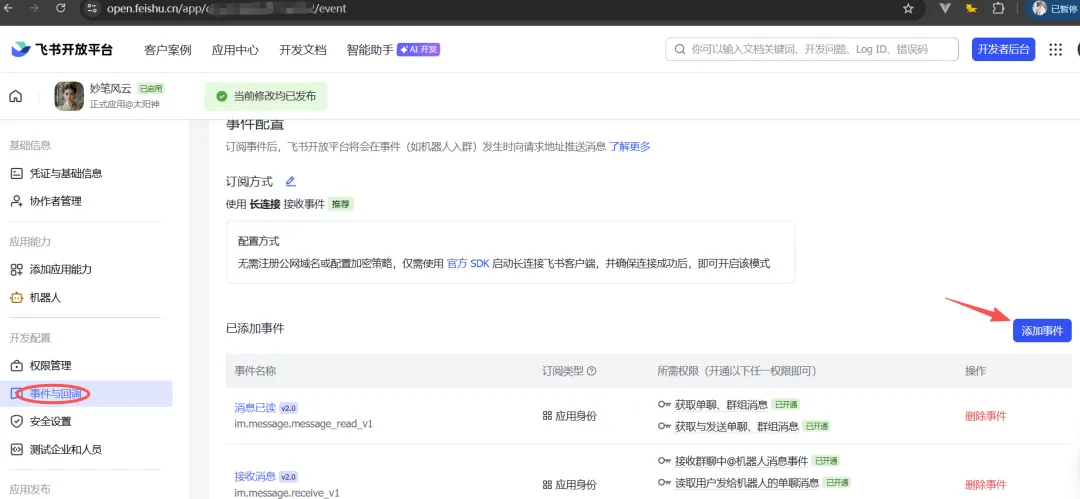Click im.message.receive_v1 text
Image resolution: width=1080 pixels, height=499 pixels.
tap(287, 493)
